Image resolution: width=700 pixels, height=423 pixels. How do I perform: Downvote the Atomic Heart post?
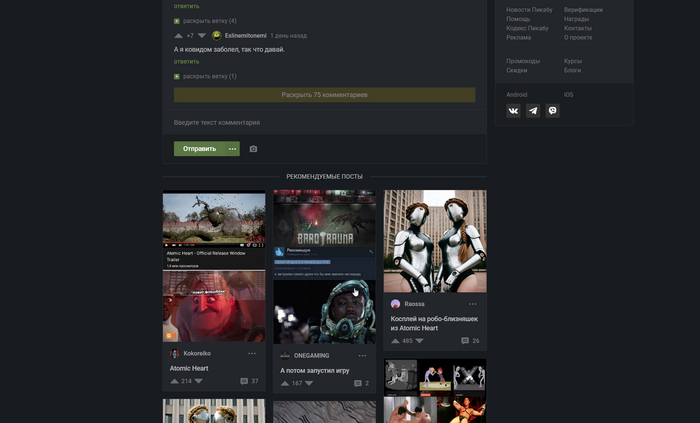coord(199,381)
